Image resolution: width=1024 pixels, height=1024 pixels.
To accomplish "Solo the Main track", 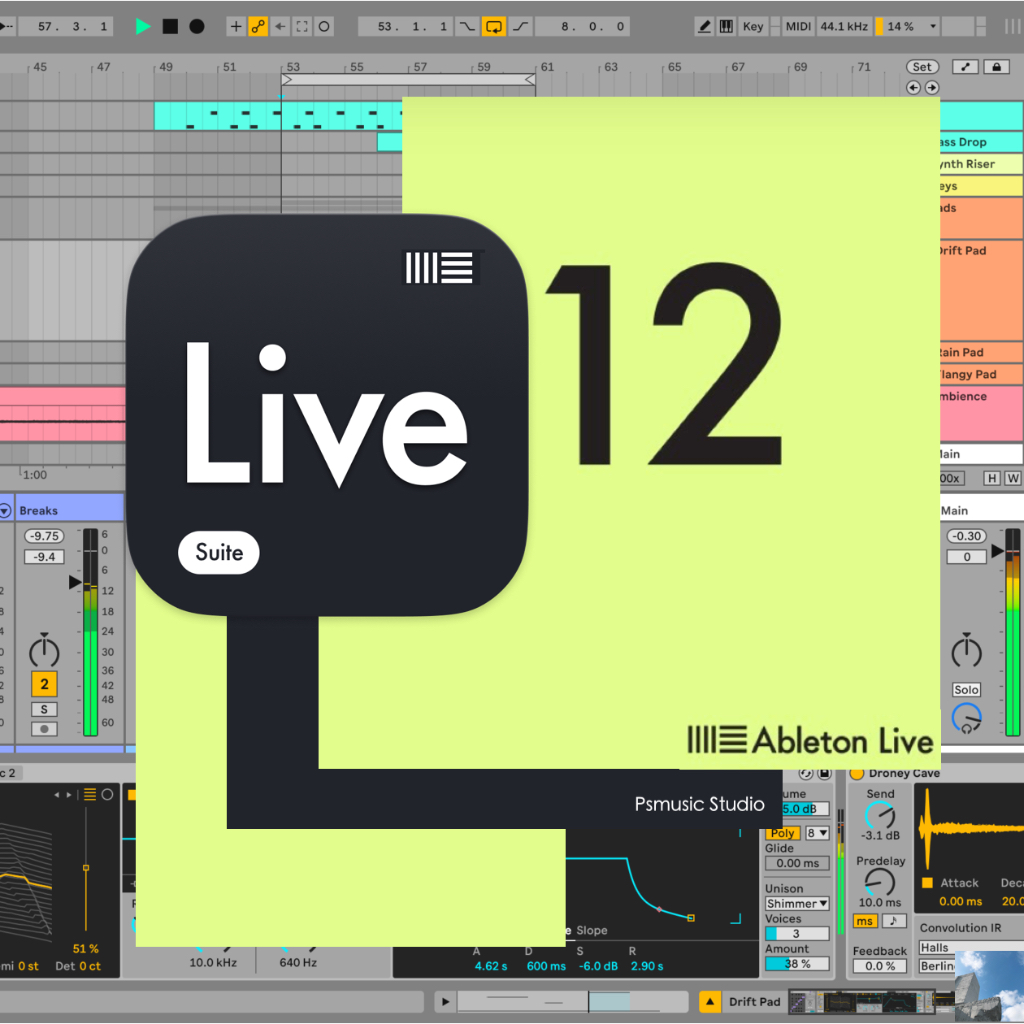I will click(x=966, y=689).
